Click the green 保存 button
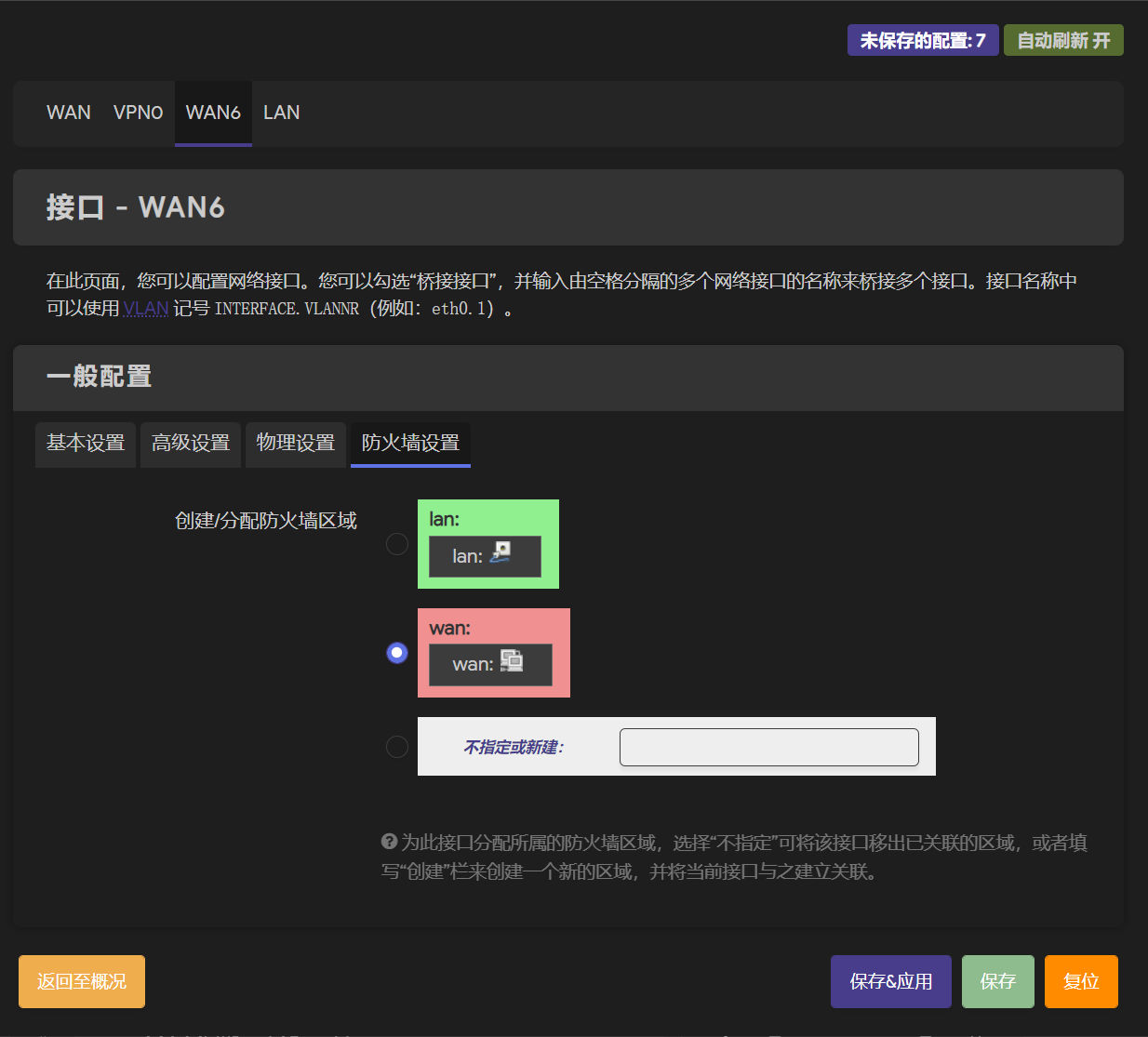 coord(997,981)
